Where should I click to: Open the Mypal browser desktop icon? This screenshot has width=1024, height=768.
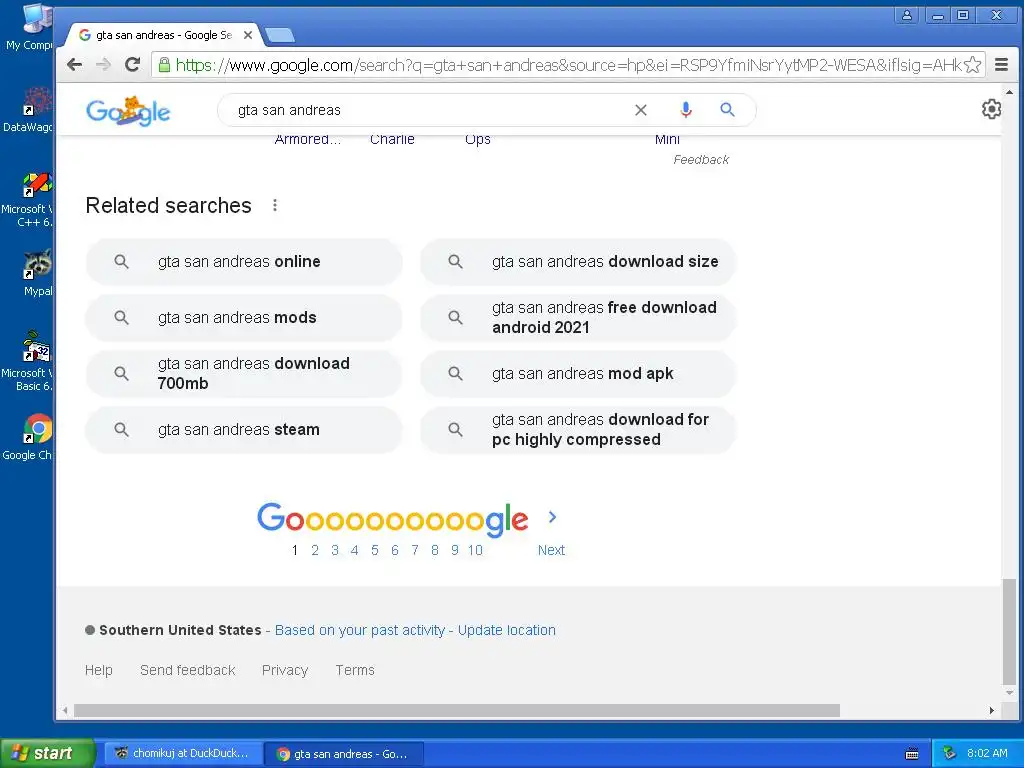36,274
